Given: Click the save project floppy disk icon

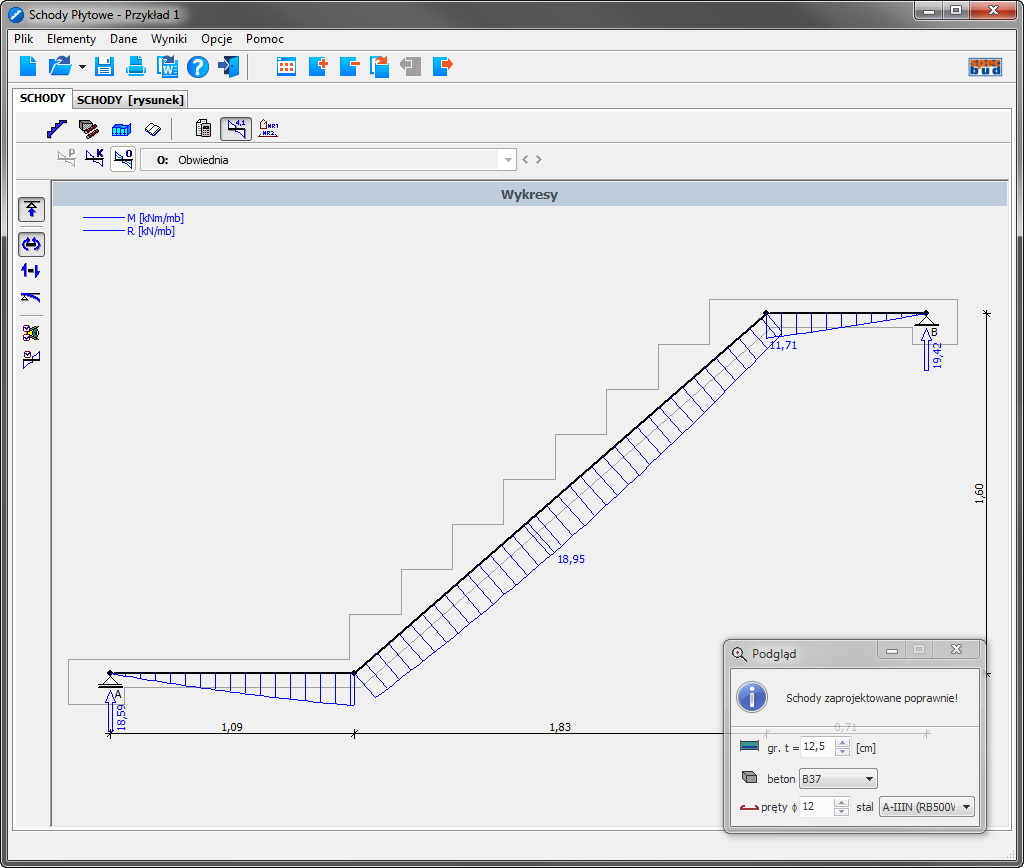Looking at the screenshot, I should pyautogui.click(x=104, y=67).
